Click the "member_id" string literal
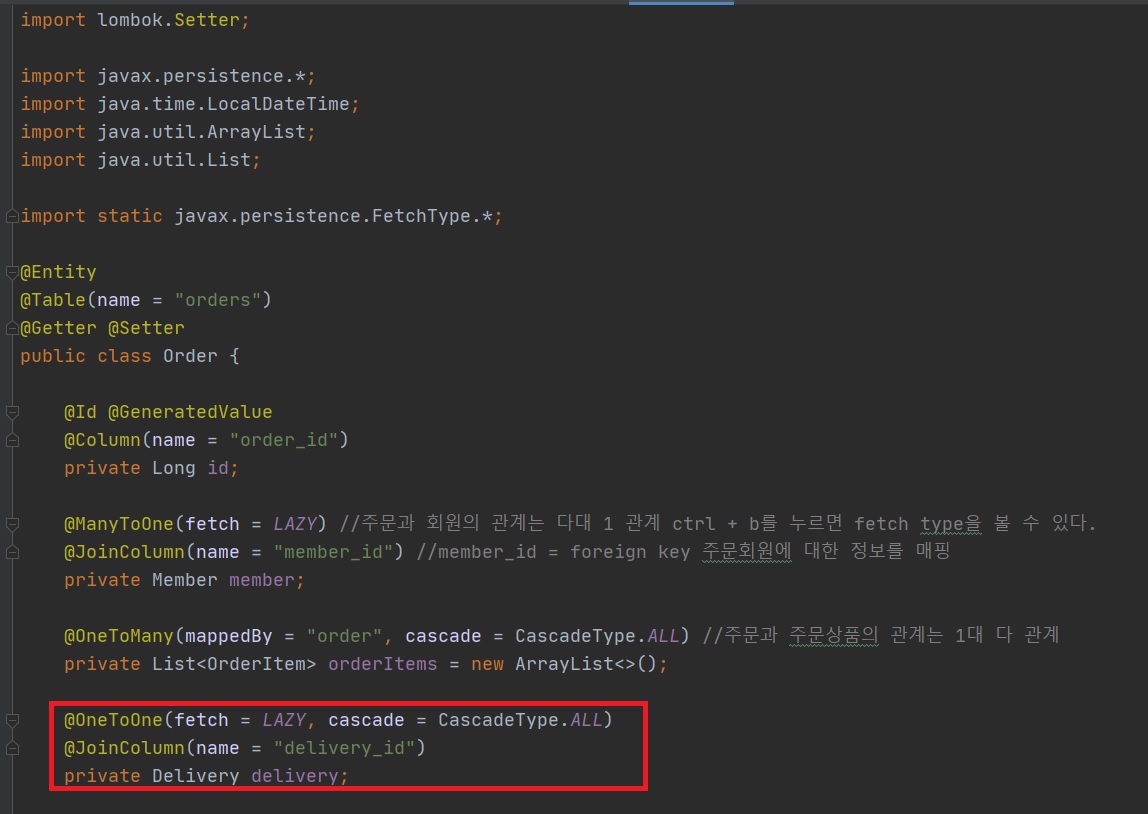This screenshot has height=814, width=1148. click(333, 552)
